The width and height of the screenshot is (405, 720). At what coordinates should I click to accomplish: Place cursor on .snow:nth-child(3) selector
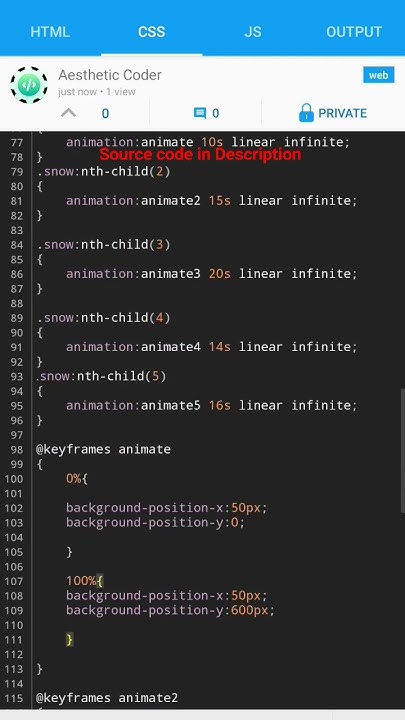pyautogui.click(x=103, y=245)
